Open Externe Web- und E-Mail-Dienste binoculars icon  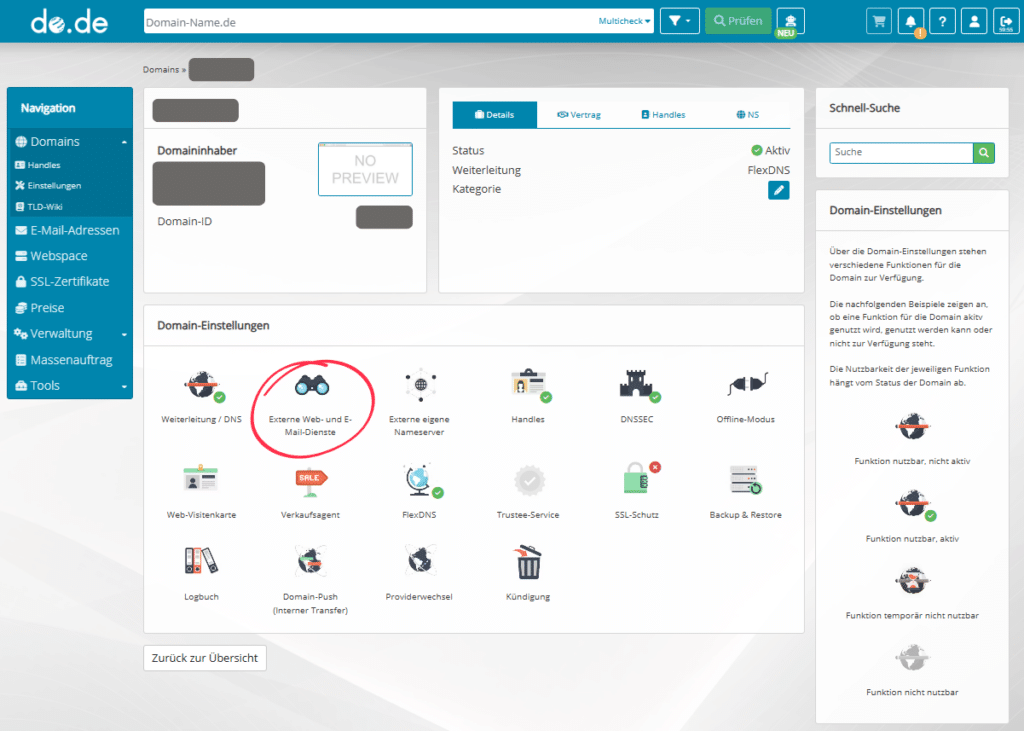[x=309, y=385]
